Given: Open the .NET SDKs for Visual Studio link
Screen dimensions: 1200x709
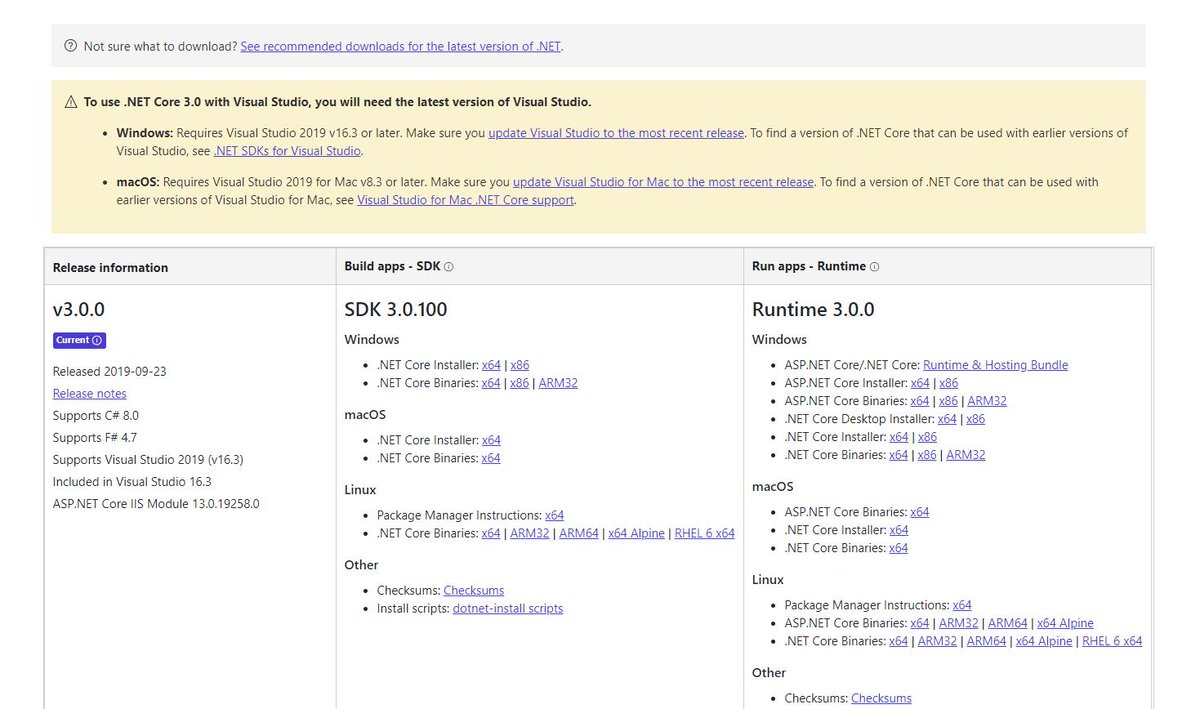Looking at the screenshot, I should [287, 151].
